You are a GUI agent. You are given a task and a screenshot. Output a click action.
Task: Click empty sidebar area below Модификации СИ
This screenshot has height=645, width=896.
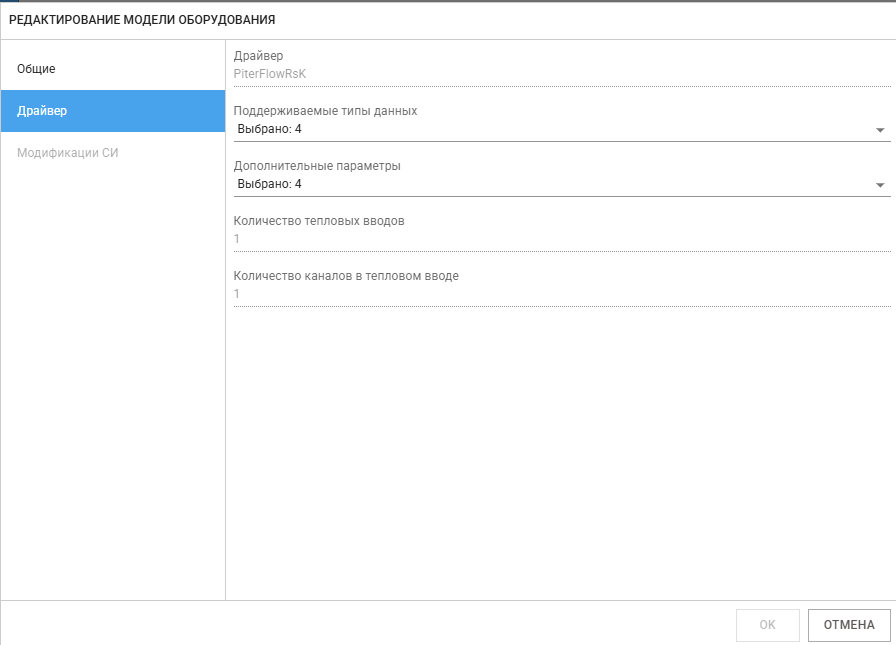click(x=112, y=380)
